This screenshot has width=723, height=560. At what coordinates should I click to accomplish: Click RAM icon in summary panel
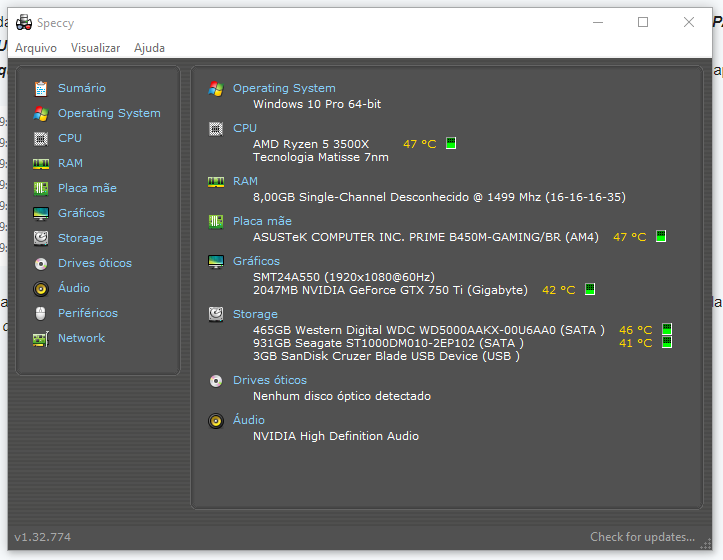[216, 182]
